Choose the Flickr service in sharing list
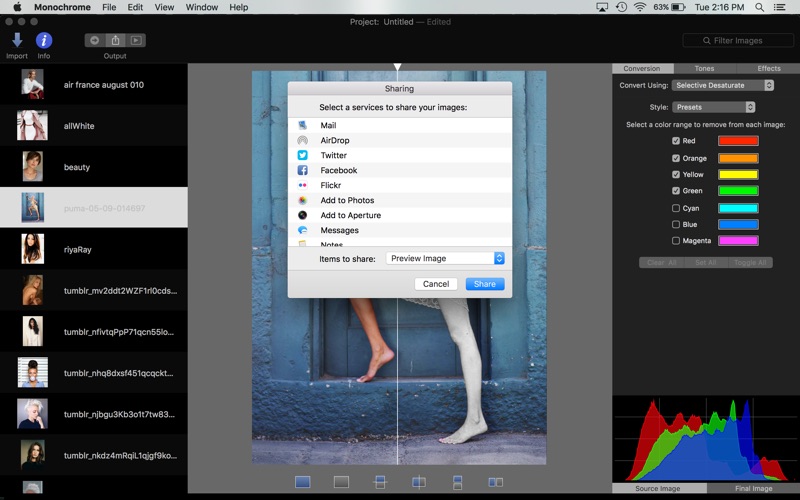 tap(331, 185)
